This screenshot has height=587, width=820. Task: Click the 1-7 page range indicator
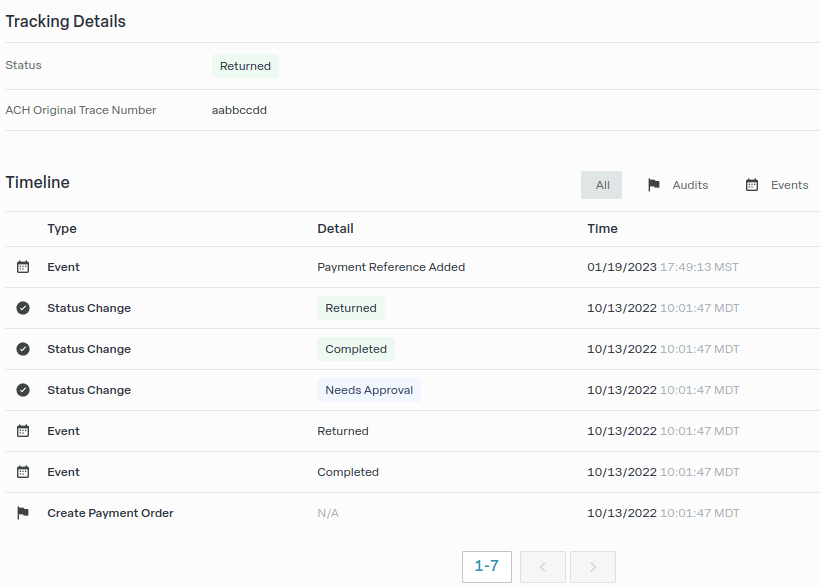coord(487,567)
